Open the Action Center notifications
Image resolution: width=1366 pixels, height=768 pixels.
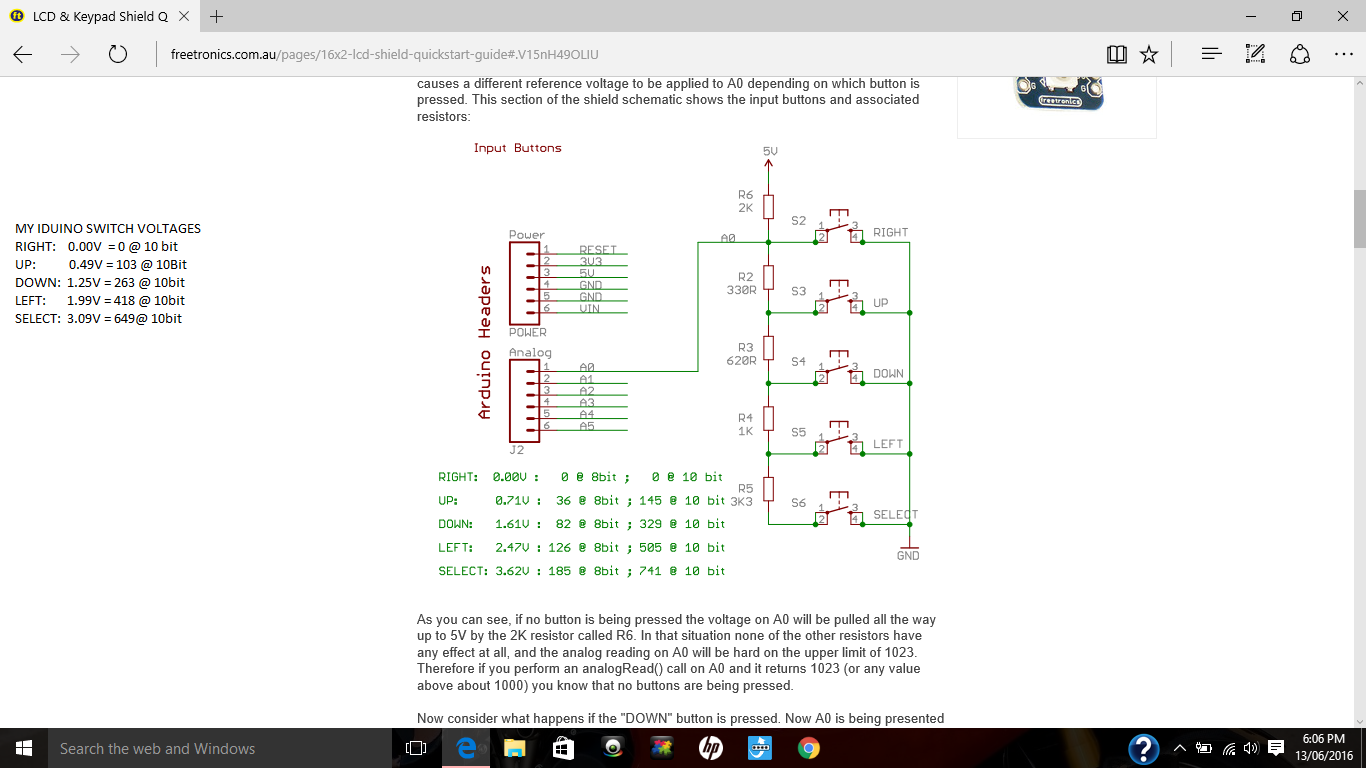pos(1276,748)
